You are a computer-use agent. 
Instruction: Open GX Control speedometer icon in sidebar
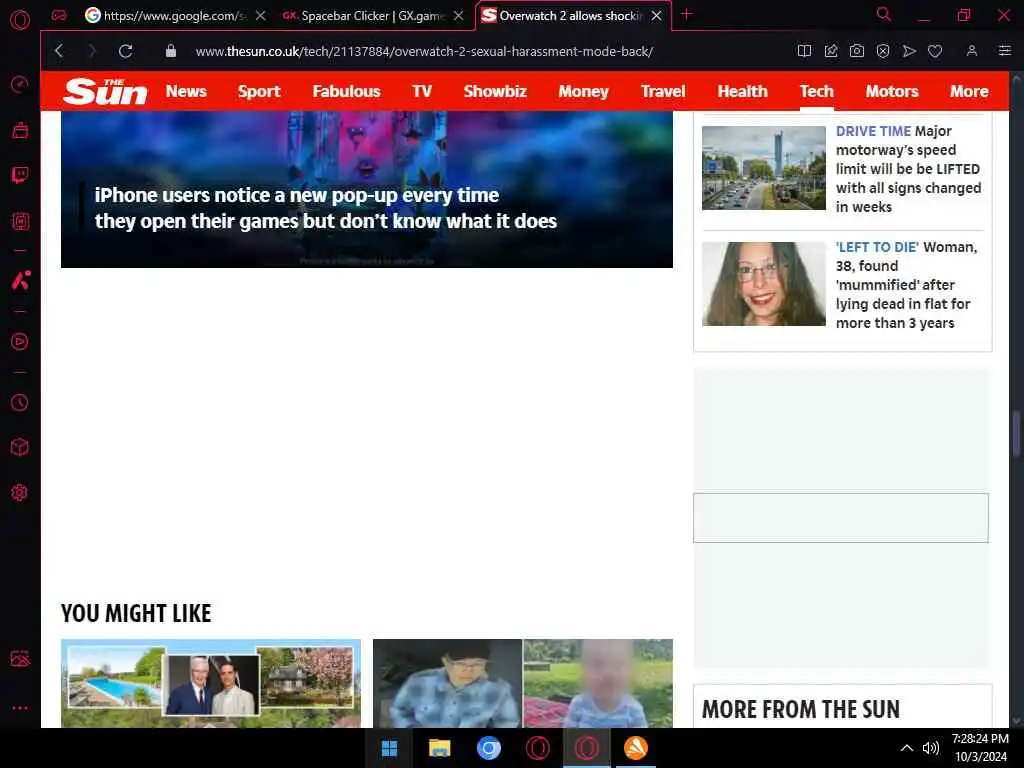pos(20,84)
